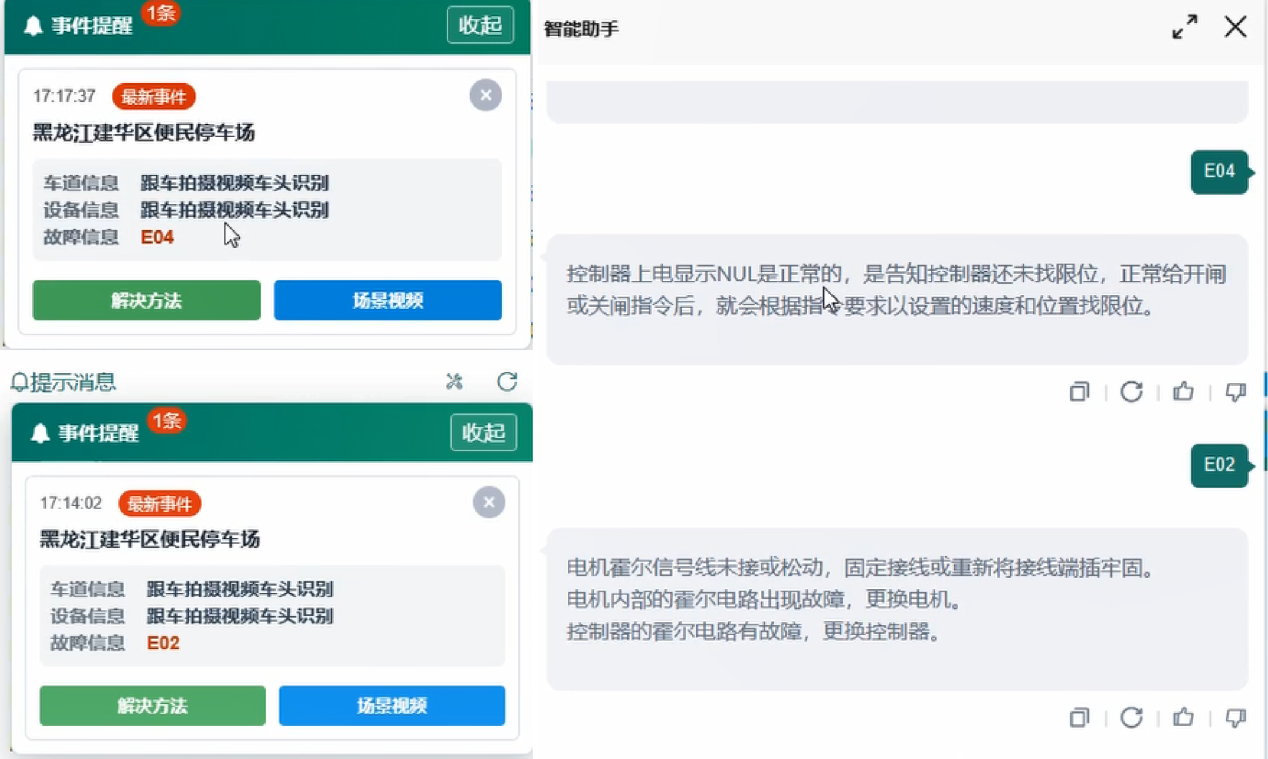This screenshot has height=759, width=1268.
Task: Click the line 电机内部的霍尔电路出现故障，更换电机
Action: point(763,601)
